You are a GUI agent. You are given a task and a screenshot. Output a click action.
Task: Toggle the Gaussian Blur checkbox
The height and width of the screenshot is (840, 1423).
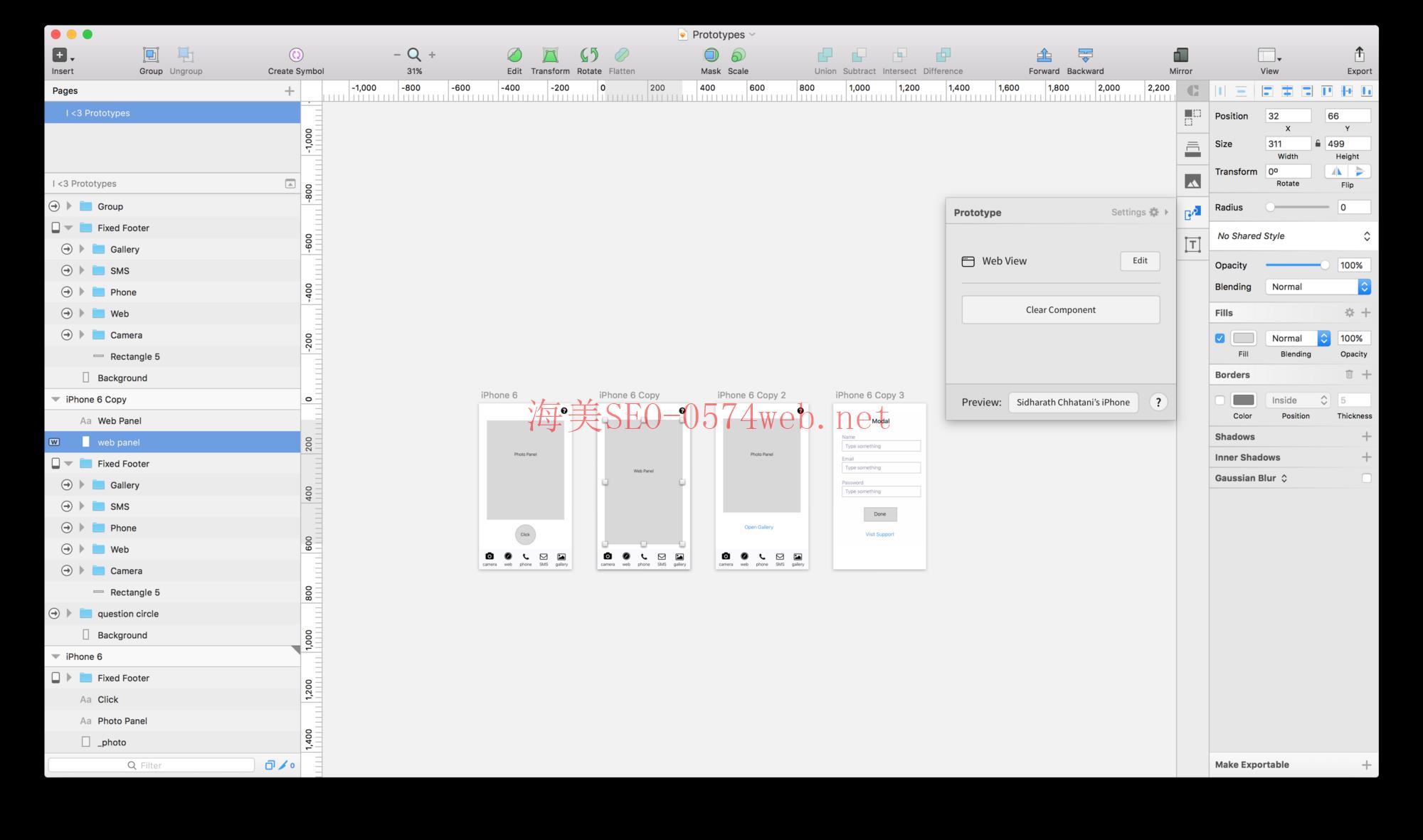(1366, 477)
